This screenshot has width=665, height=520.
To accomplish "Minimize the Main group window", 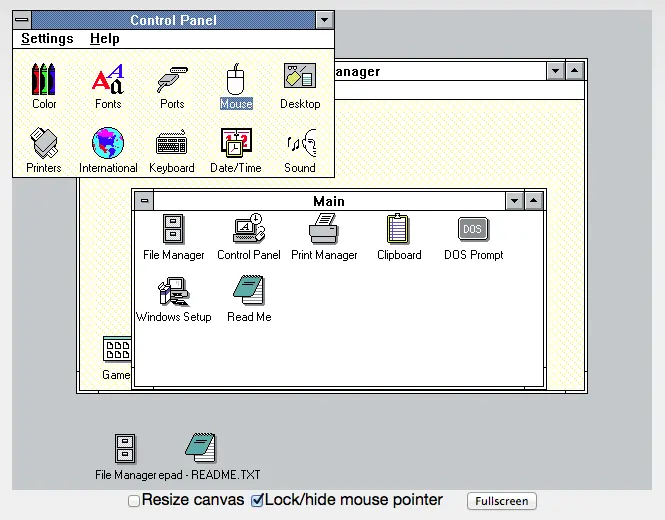I will [514, 201].
